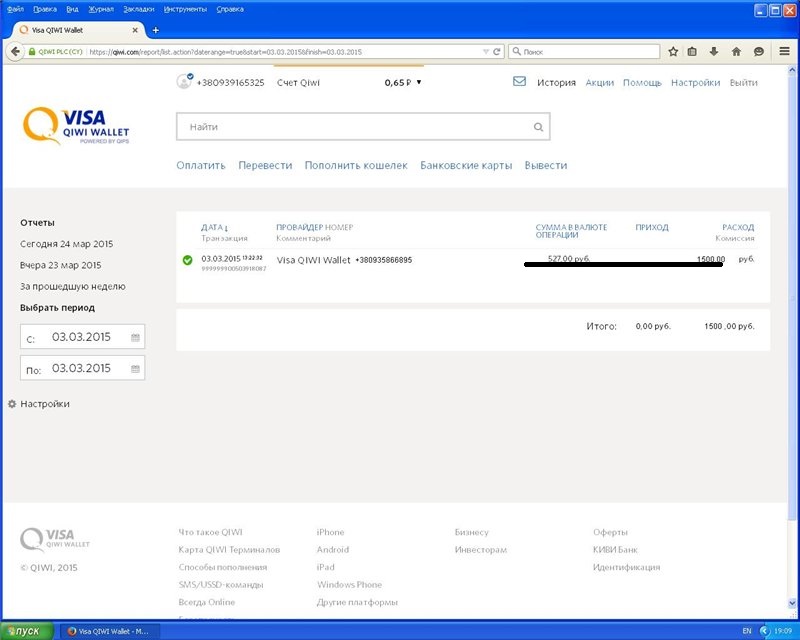This screenshot has height=640, width=800.
Task: Click the С start date field
Action: pos(83,337)
